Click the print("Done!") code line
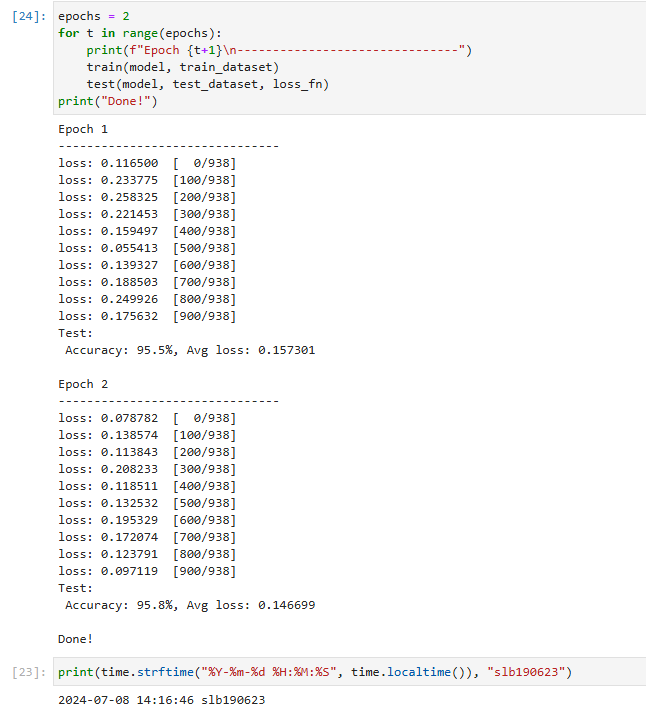 coord(108,101)
